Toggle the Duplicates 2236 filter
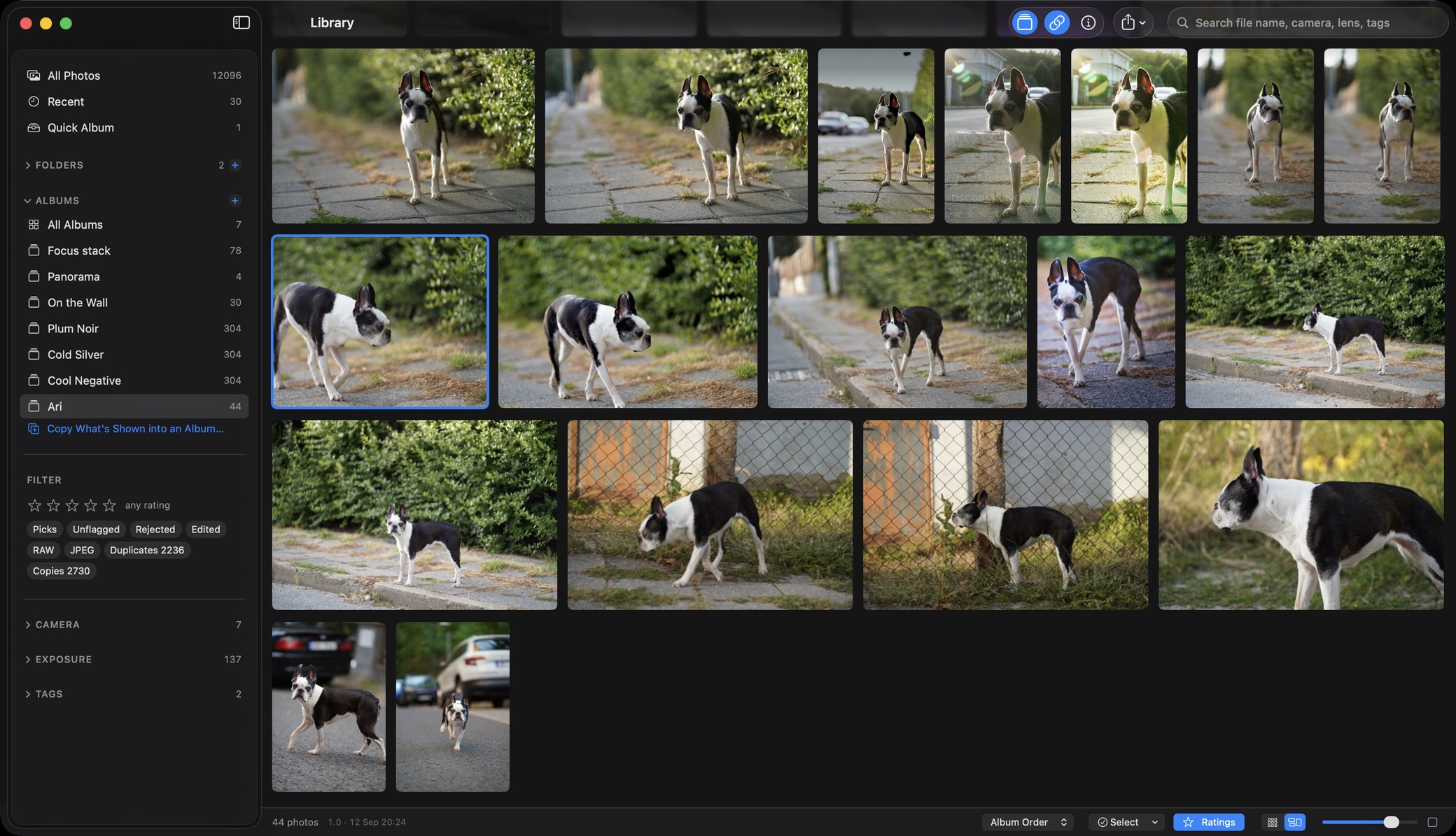 pos(147,551)
